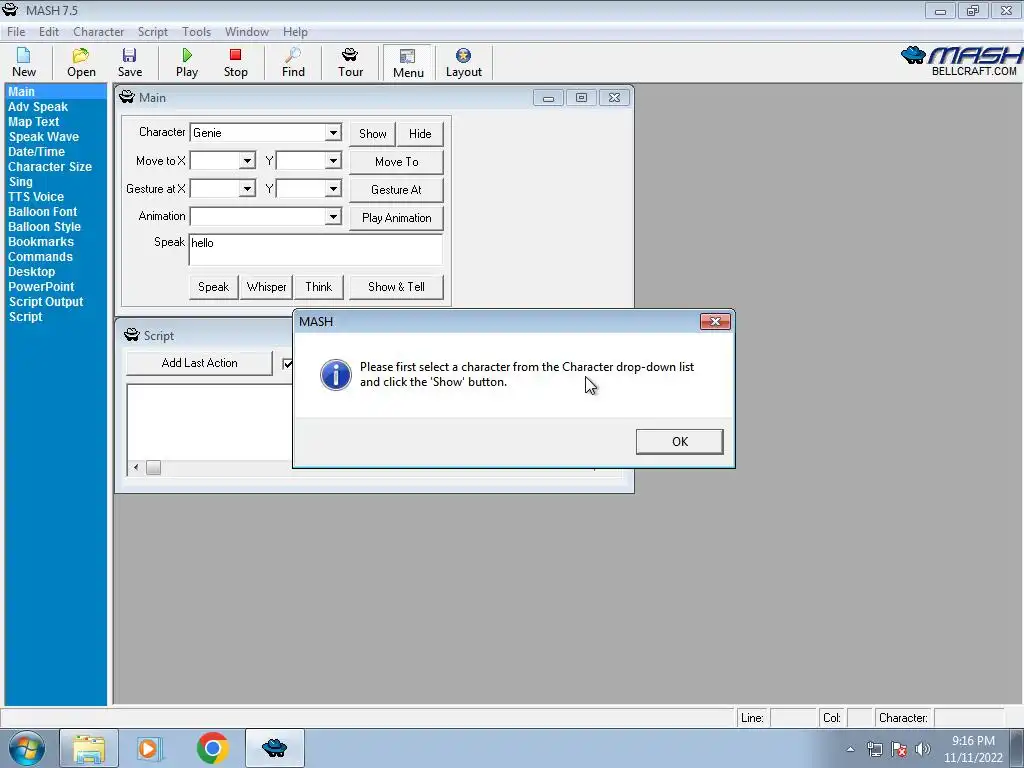Toggle the Menu toolbar button

click(x=408, y=63)
